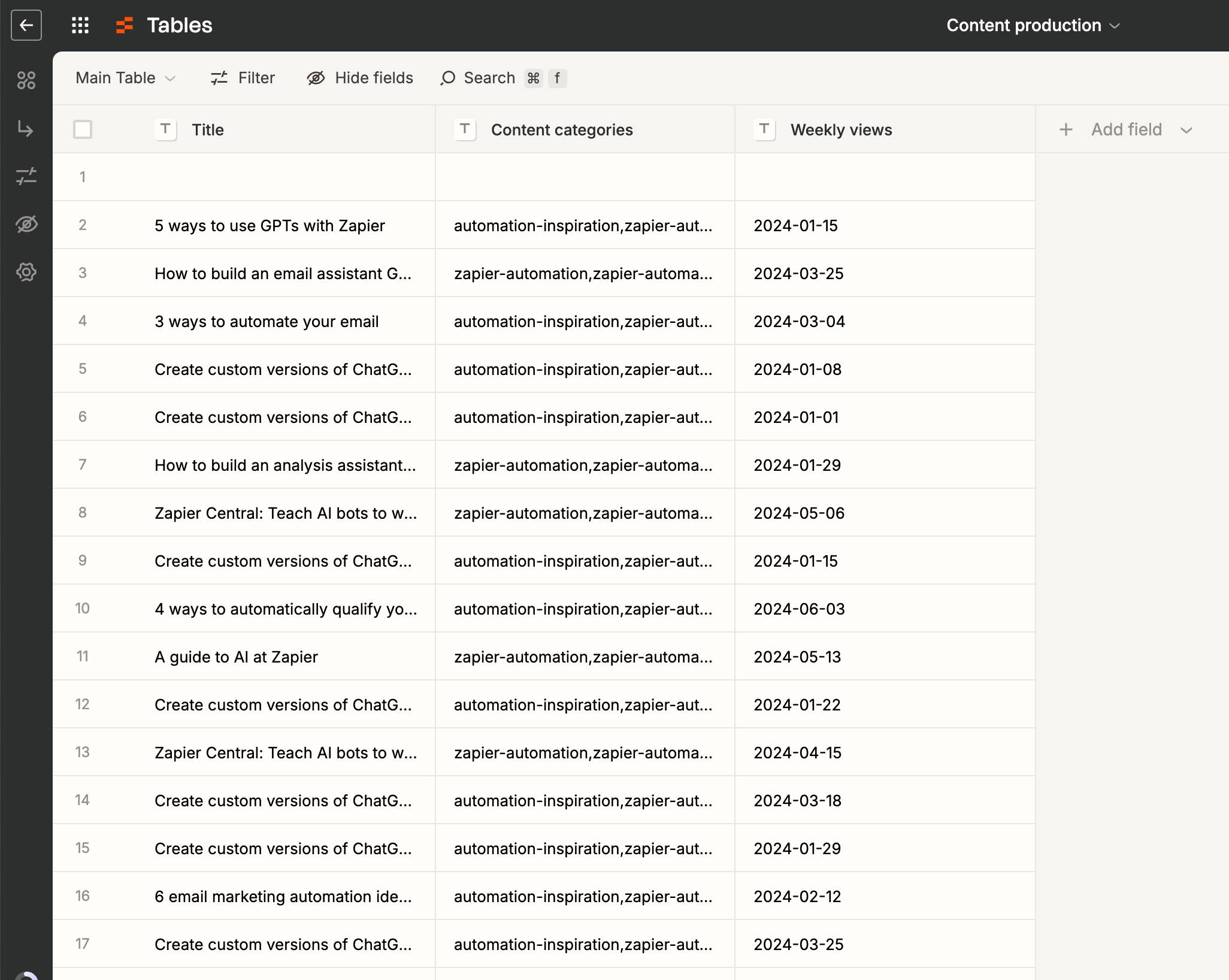Click the linked-record arrow sidebar icon

click(x=26, y=128)
